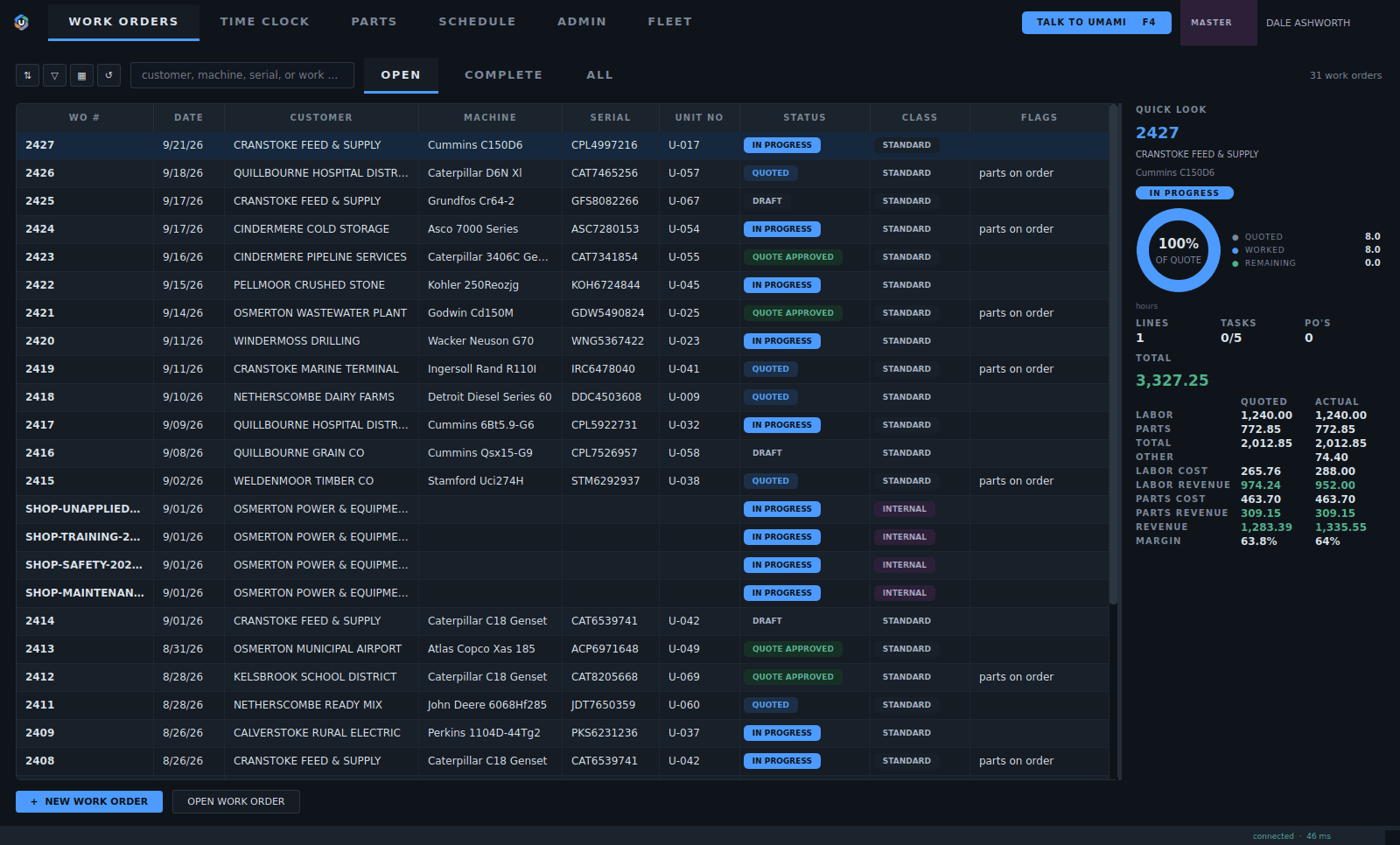Focus the work order search field
The image size is (1400, 845).
coord(242,75)
